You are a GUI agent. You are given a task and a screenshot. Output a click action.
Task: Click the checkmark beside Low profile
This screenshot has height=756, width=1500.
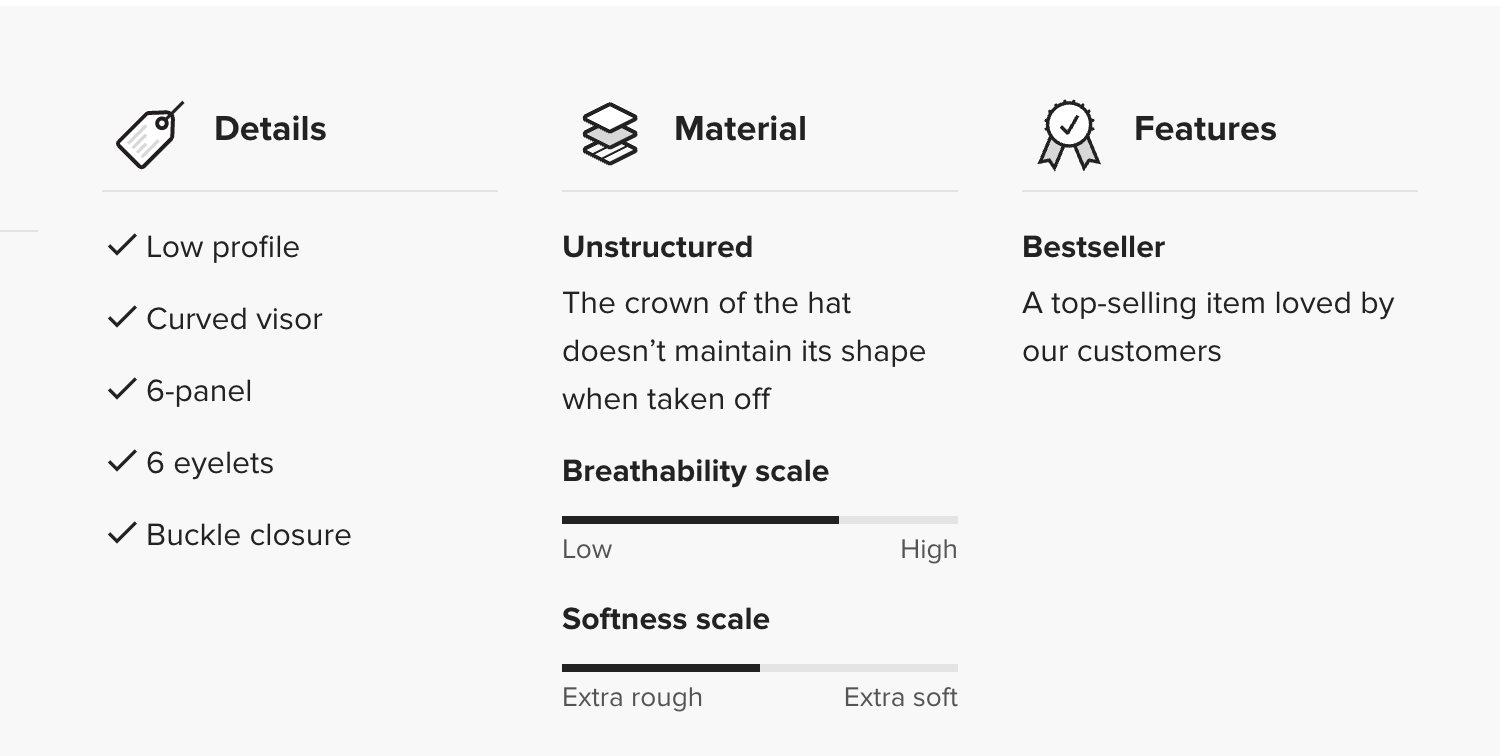click(x=121, y=245)
